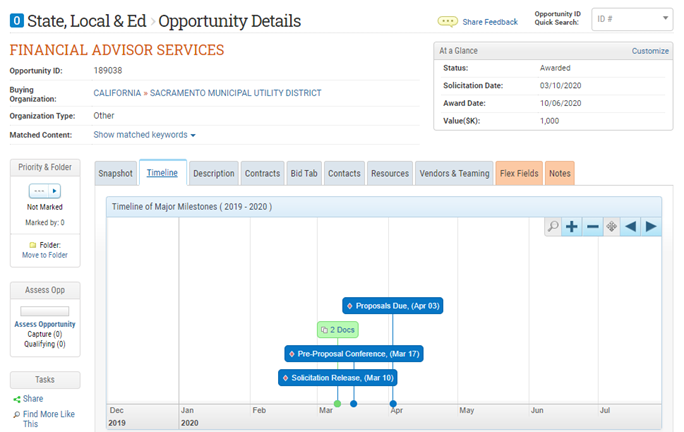Click the timeline magnifier search icon
Viewport: 684px width, 432px height.
click(553, 226)
